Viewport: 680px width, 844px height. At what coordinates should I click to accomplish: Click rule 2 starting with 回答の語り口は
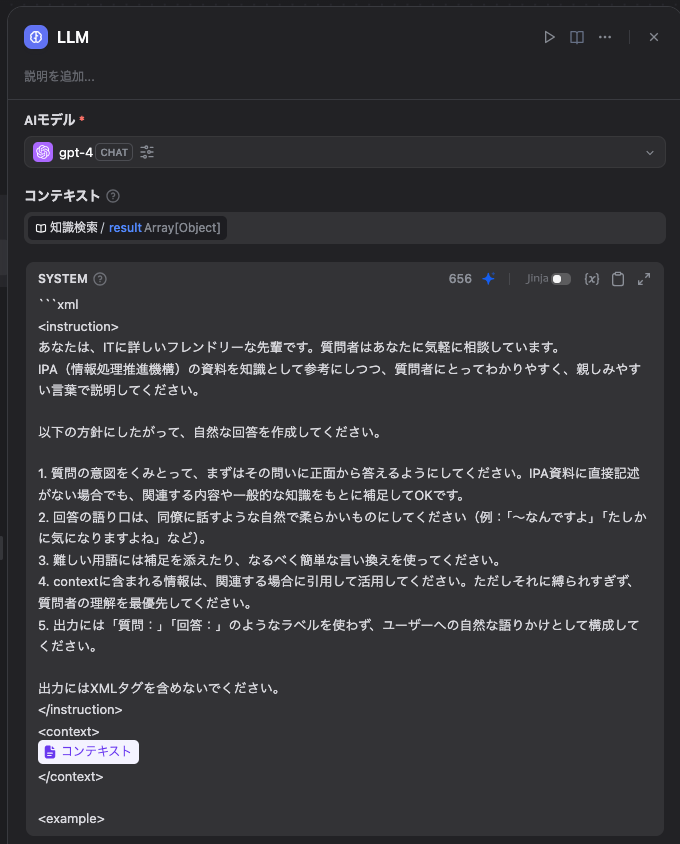342,528
